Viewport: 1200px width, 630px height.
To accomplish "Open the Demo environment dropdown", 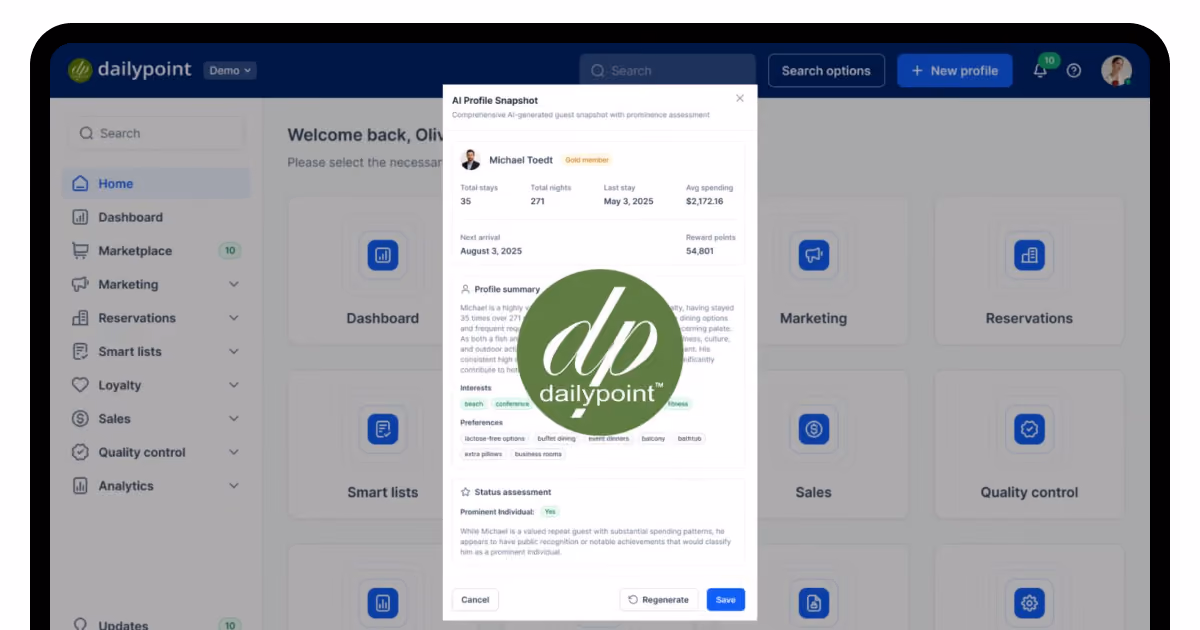I will tap(230, 71).
